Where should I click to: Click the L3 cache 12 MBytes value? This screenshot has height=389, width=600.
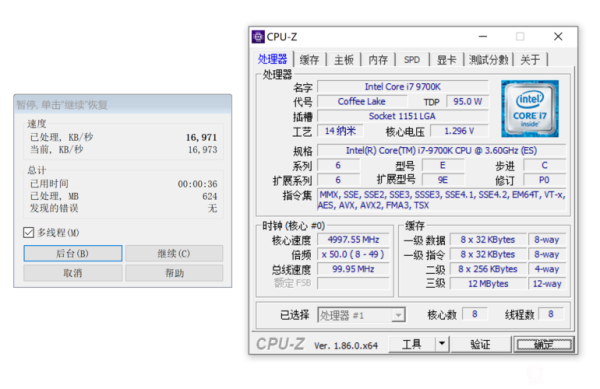point(488,283)
